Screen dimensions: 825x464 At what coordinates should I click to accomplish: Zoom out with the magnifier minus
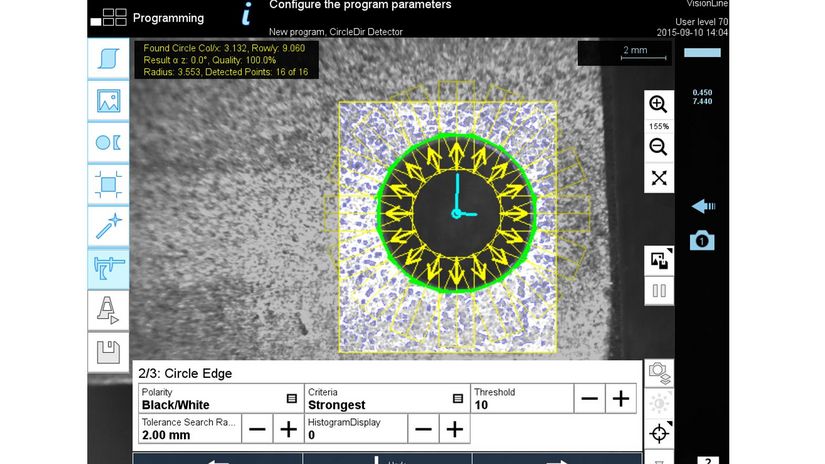[x=659, y=147]
